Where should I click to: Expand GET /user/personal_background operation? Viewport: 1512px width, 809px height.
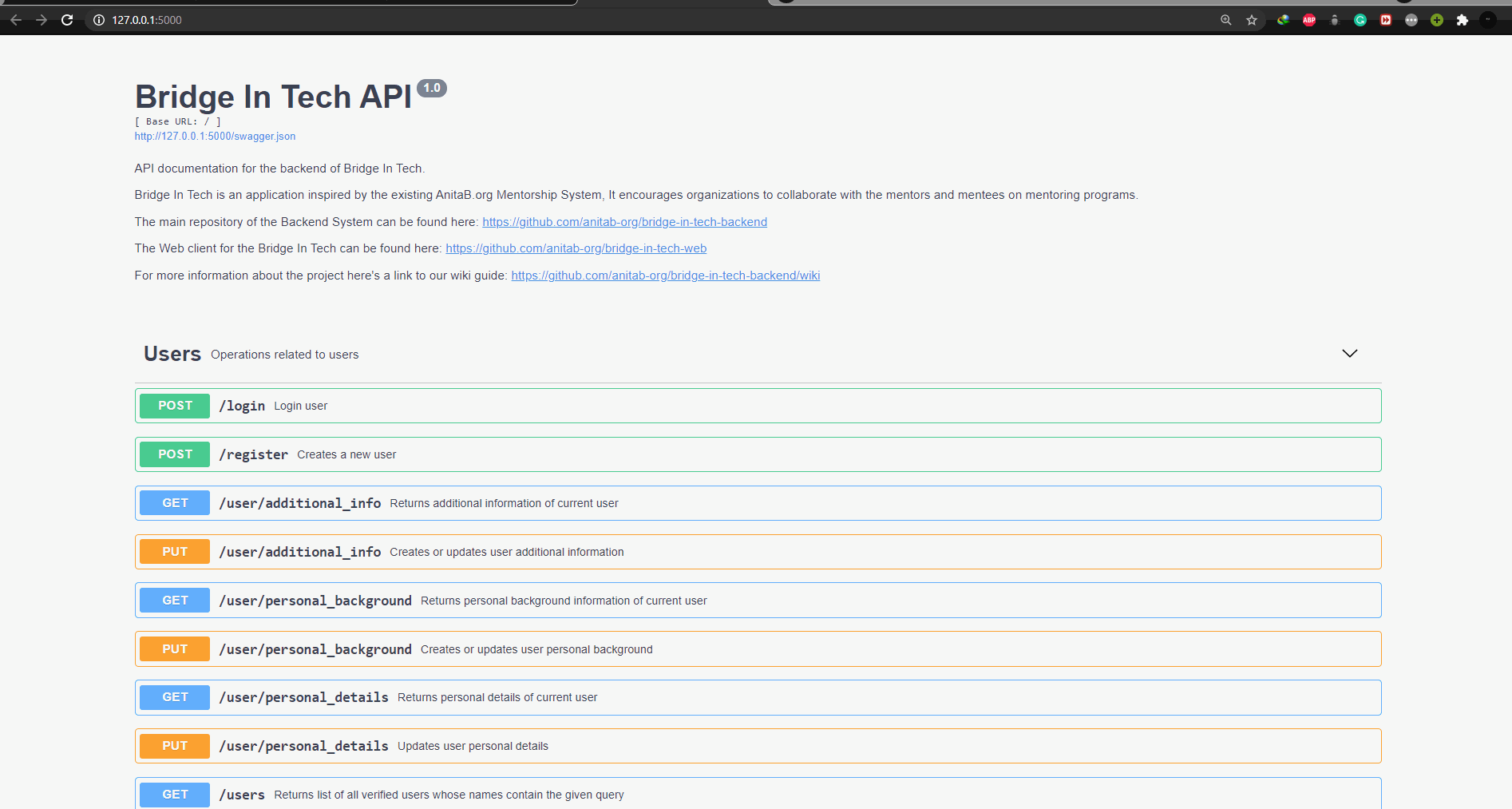(758, 601)
